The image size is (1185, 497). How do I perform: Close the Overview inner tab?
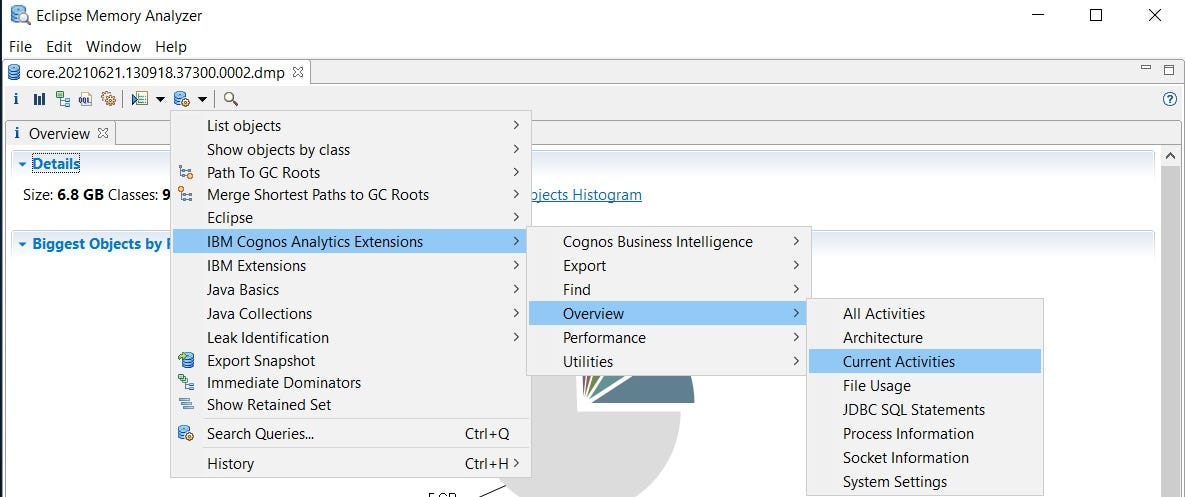pos(103,133)
